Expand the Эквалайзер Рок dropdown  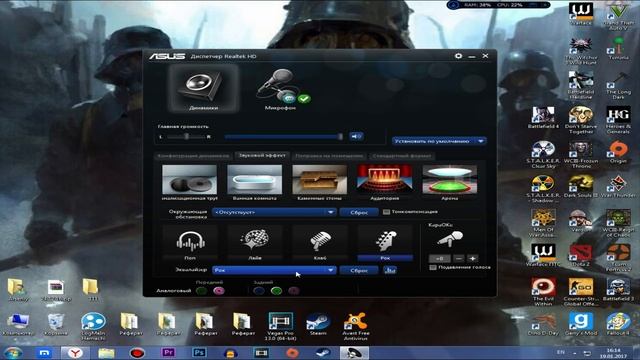274,270
